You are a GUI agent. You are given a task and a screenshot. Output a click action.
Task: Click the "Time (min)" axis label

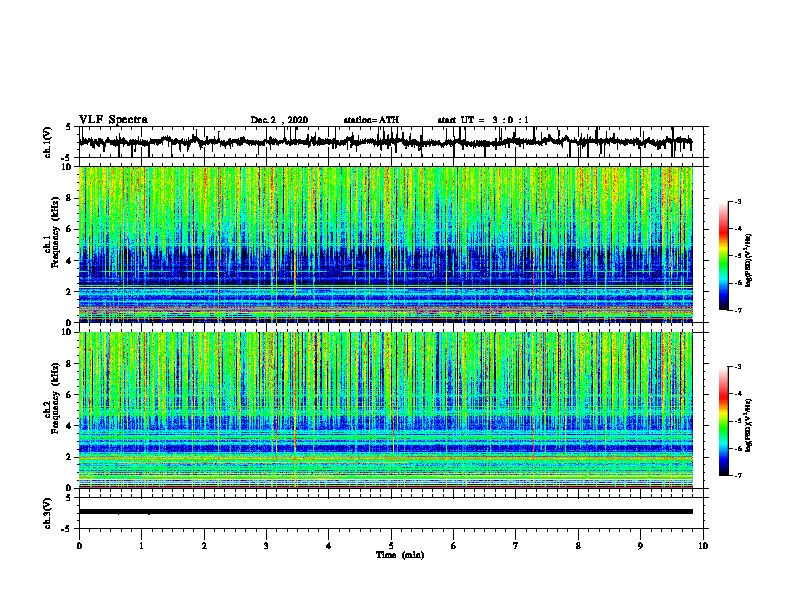(x=400, y=555)
